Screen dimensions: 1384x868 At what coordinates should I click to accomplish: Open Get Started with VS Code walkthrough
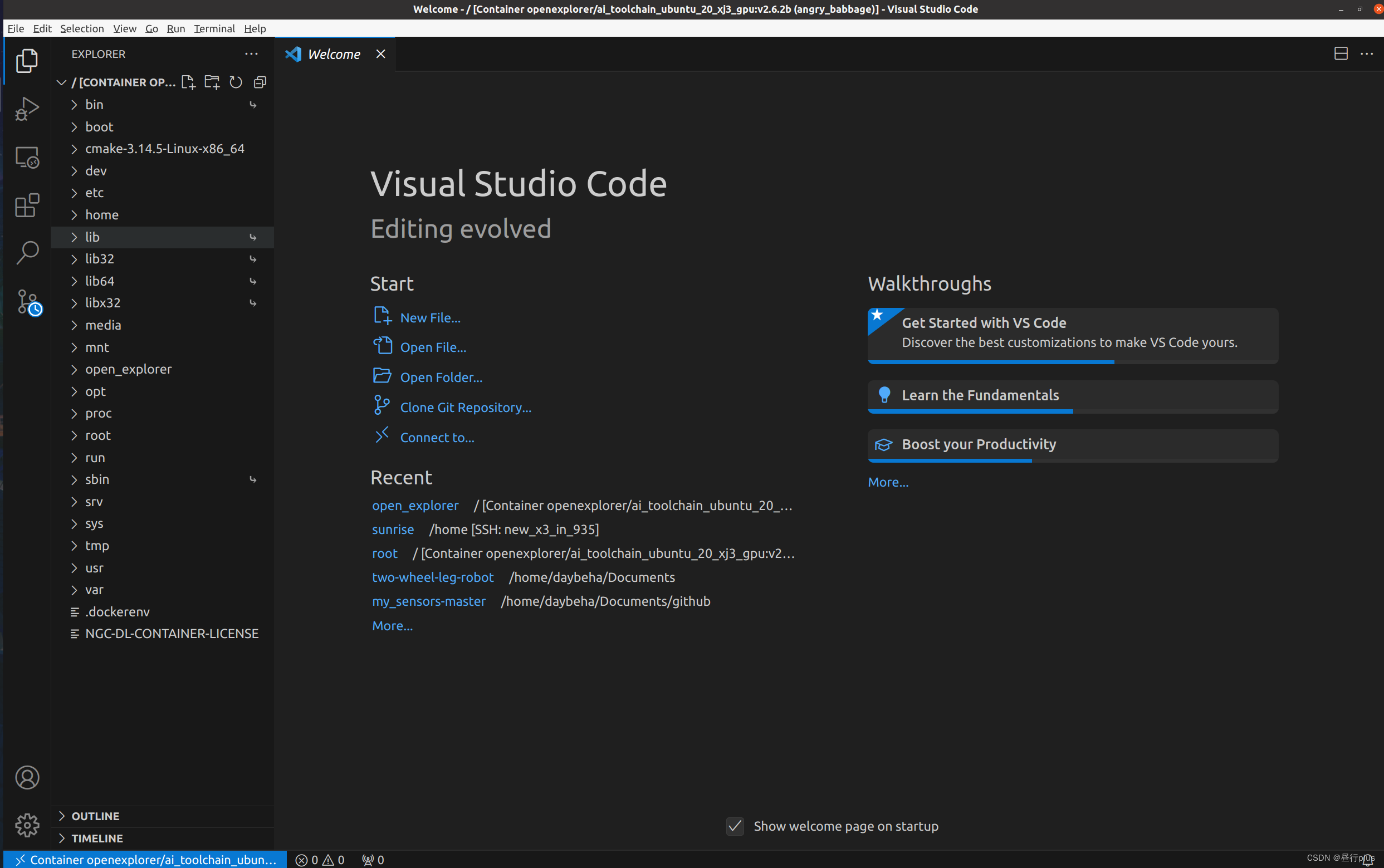[x=1073, y=336]
